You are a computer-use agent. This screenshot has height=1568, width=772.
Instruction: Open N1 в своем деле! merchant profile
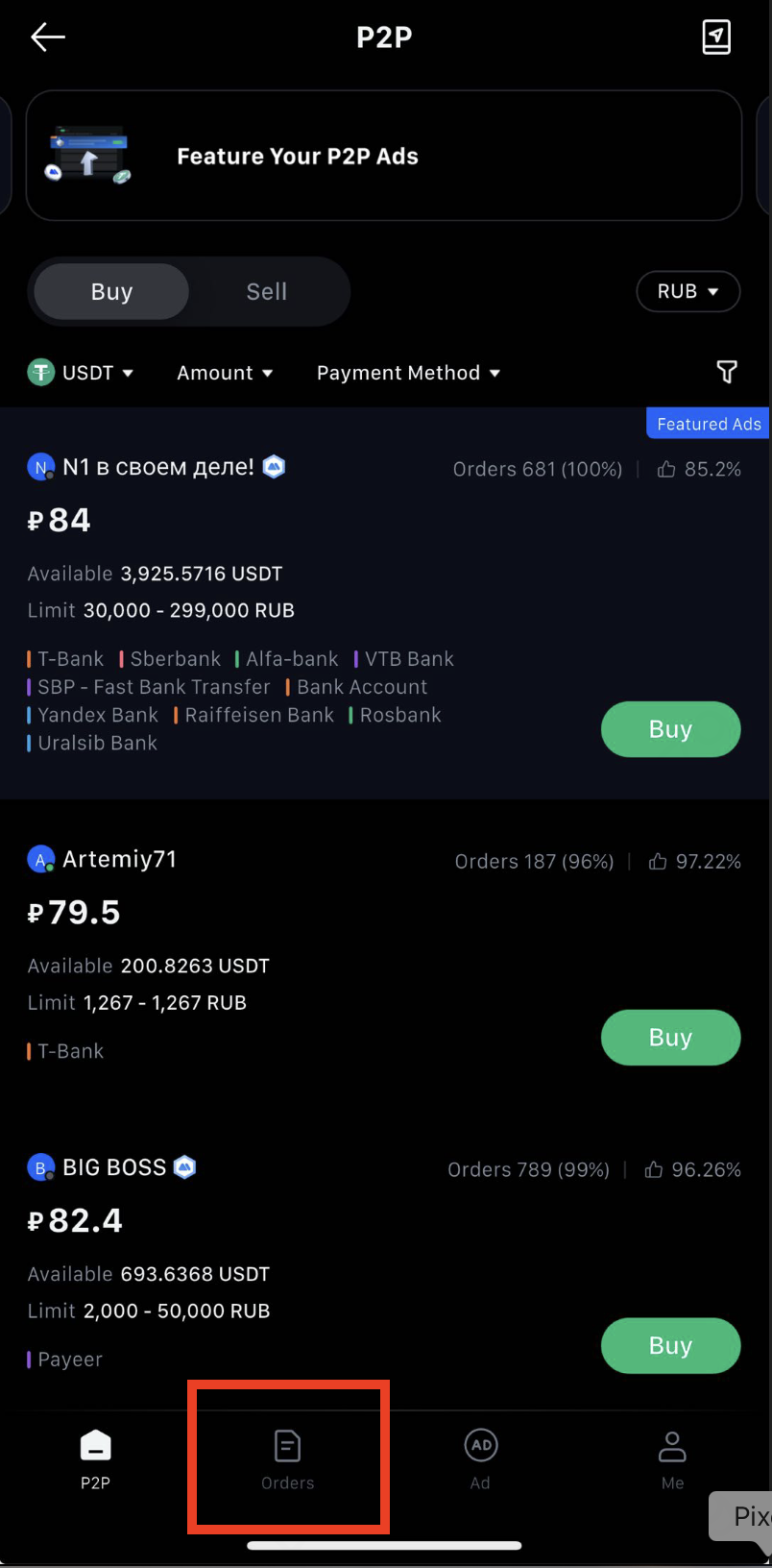157,468
